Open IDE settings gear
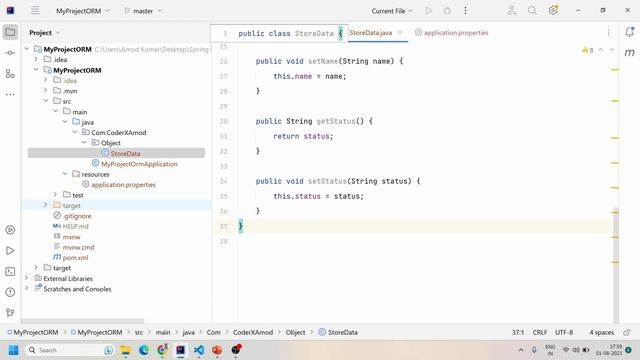Screen dimensions: 640x360 (553, 10)
